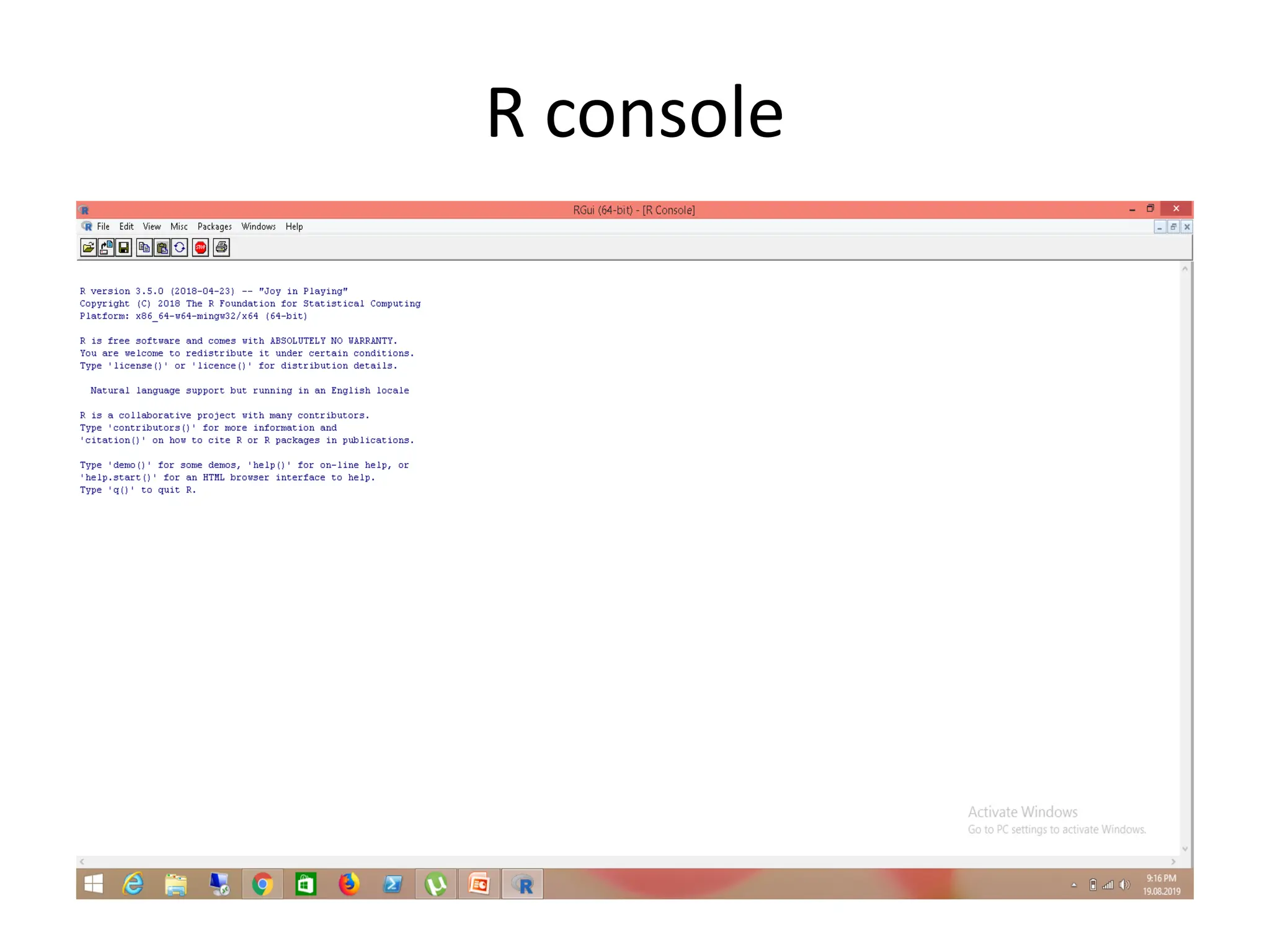
Task: Click the horizontal scrollbar right arrow
Action: [1173, 862]
